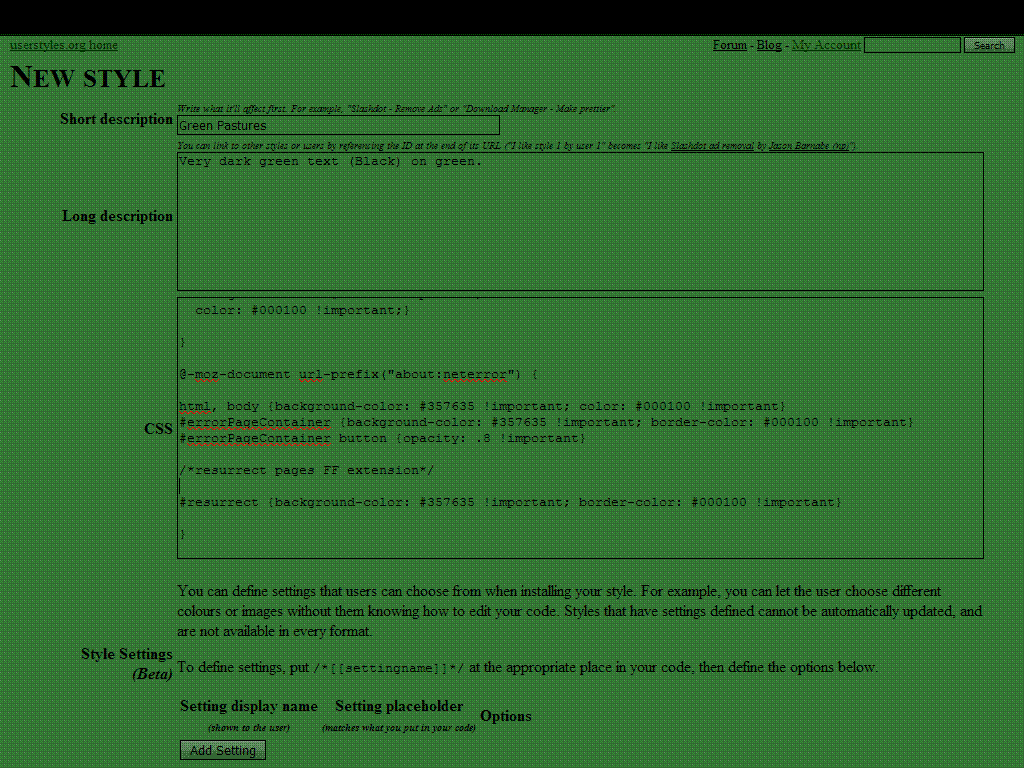Click the Options column header
Screen dimensions: 1024x768
coord(505,716)
